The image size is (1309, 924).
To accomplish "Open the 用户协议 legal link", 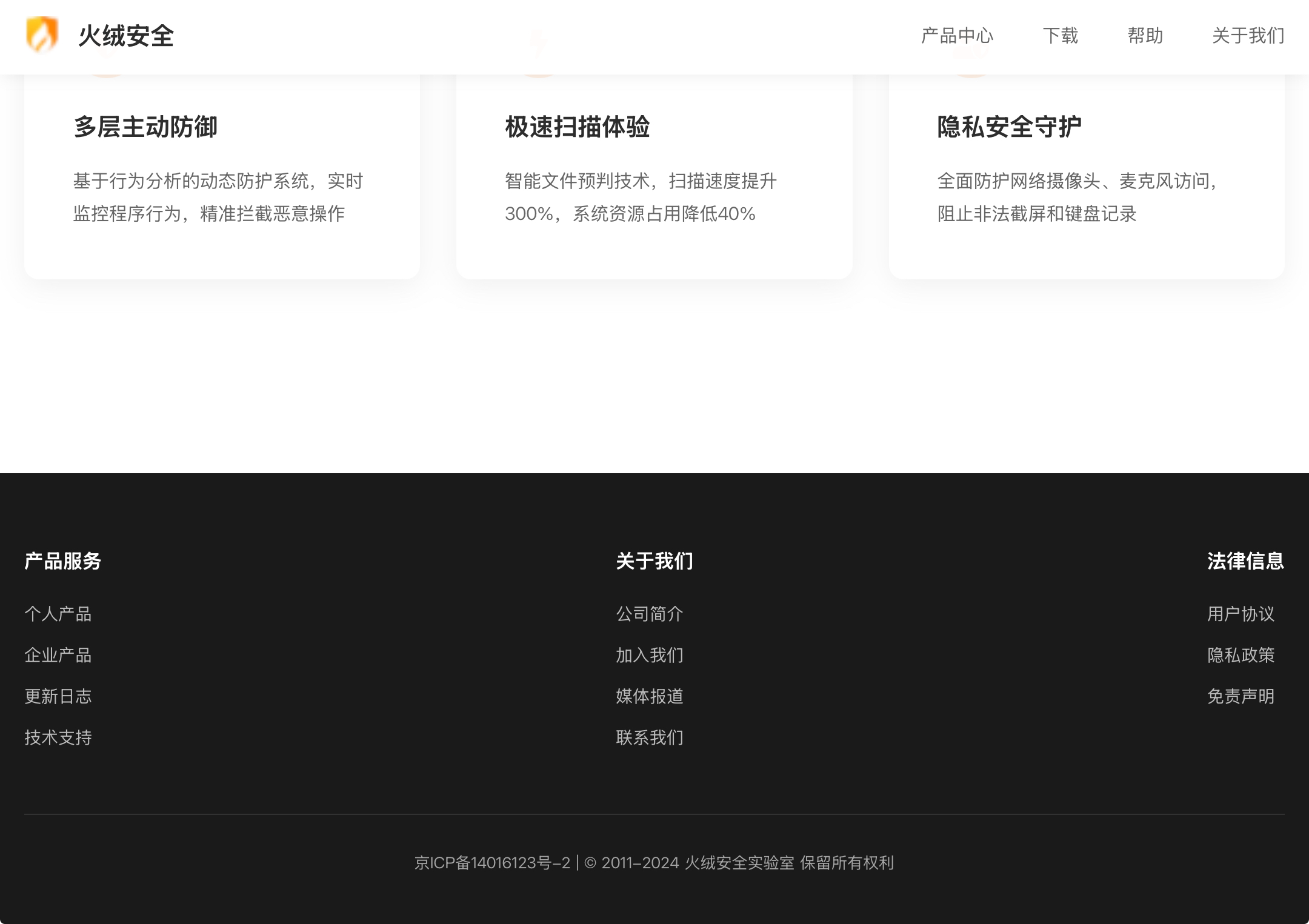I will 1241,614.
